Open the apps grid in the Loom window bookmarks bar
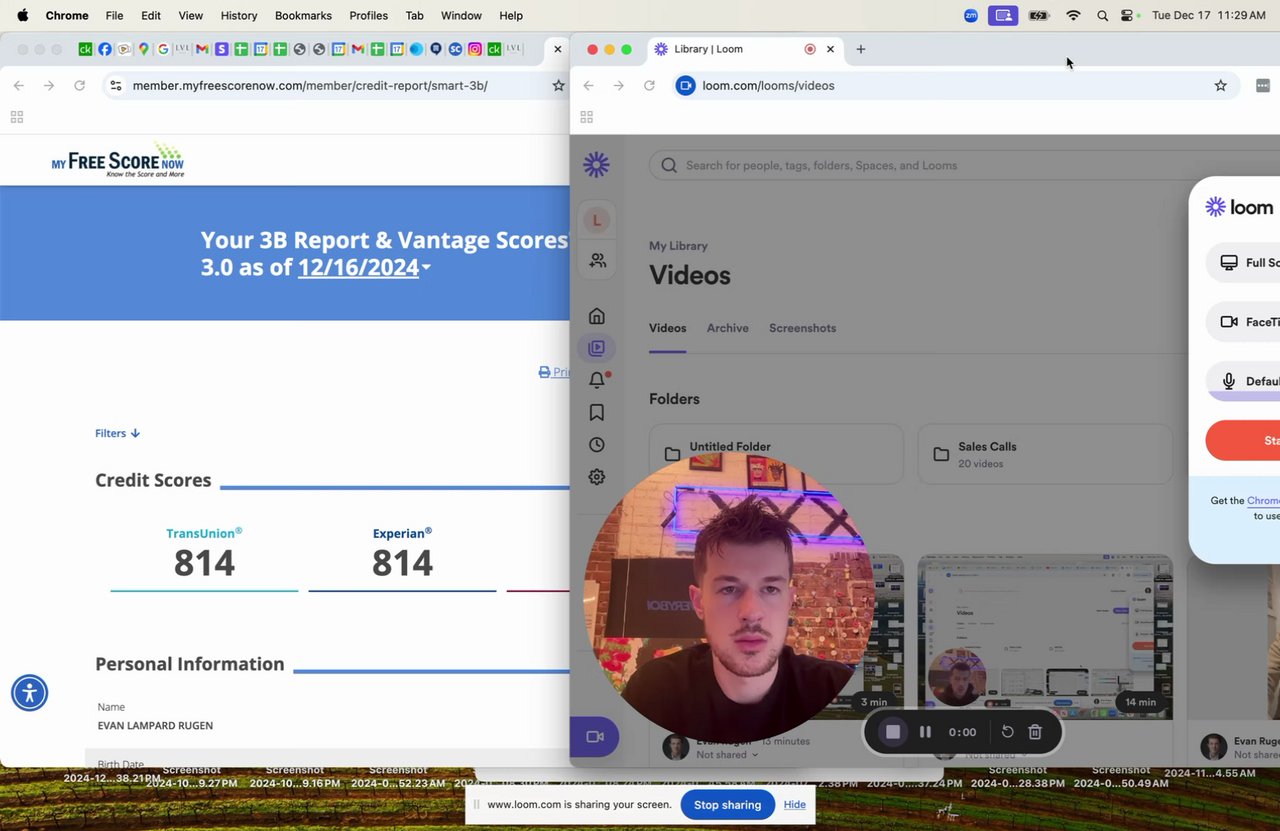1280x831 pixels. click(587, 117)
